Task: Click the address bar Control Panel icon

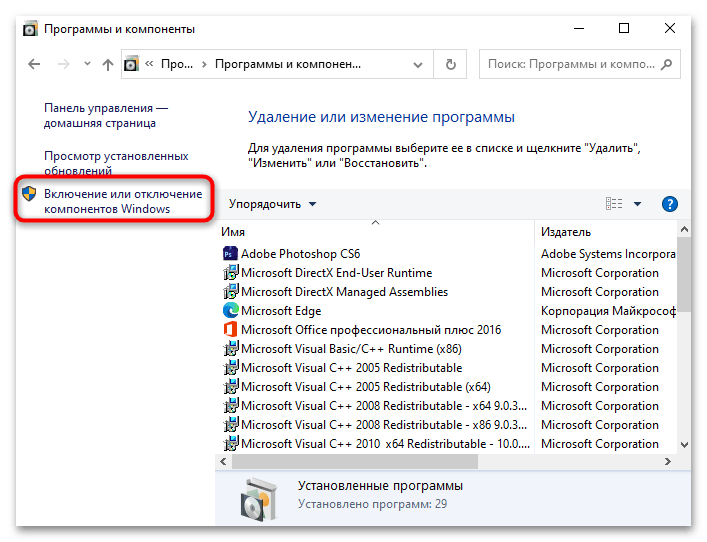Action: 131,64
